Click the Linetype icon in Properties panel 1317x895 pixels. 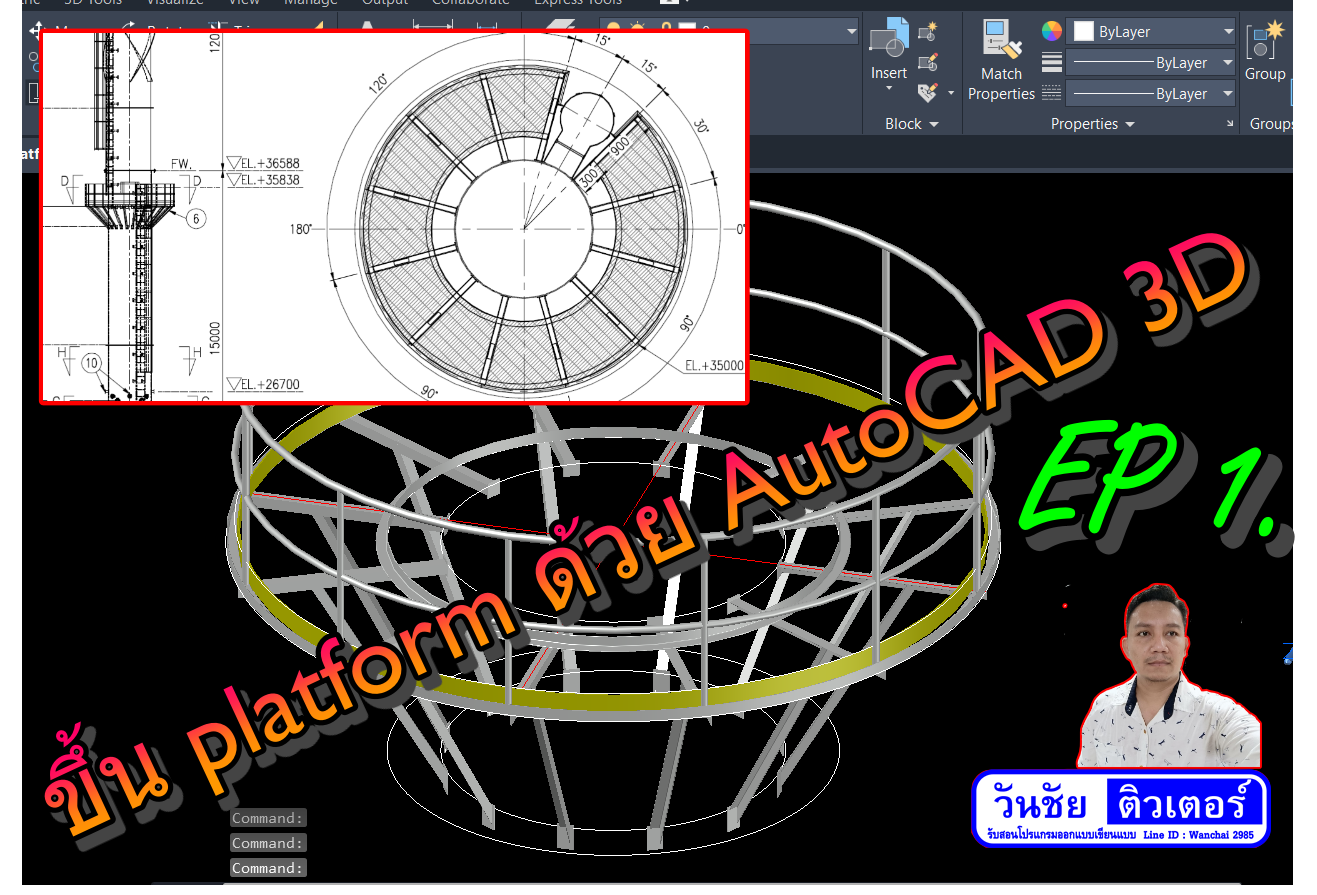tap(1051, 93)
